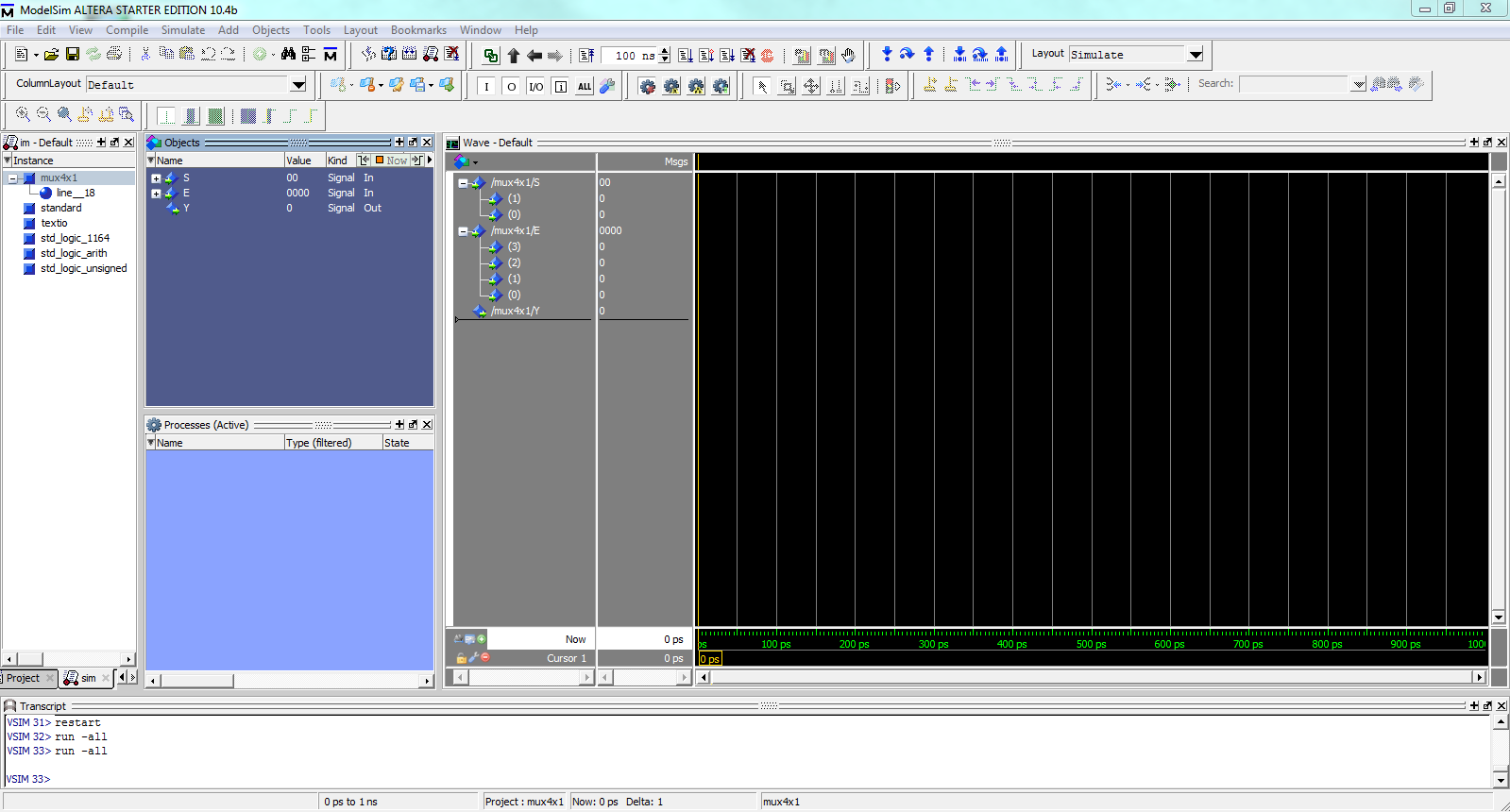Toggle the 'I/O' inout ports filter
Viewport: 1510px width, 812px height.
535,86
